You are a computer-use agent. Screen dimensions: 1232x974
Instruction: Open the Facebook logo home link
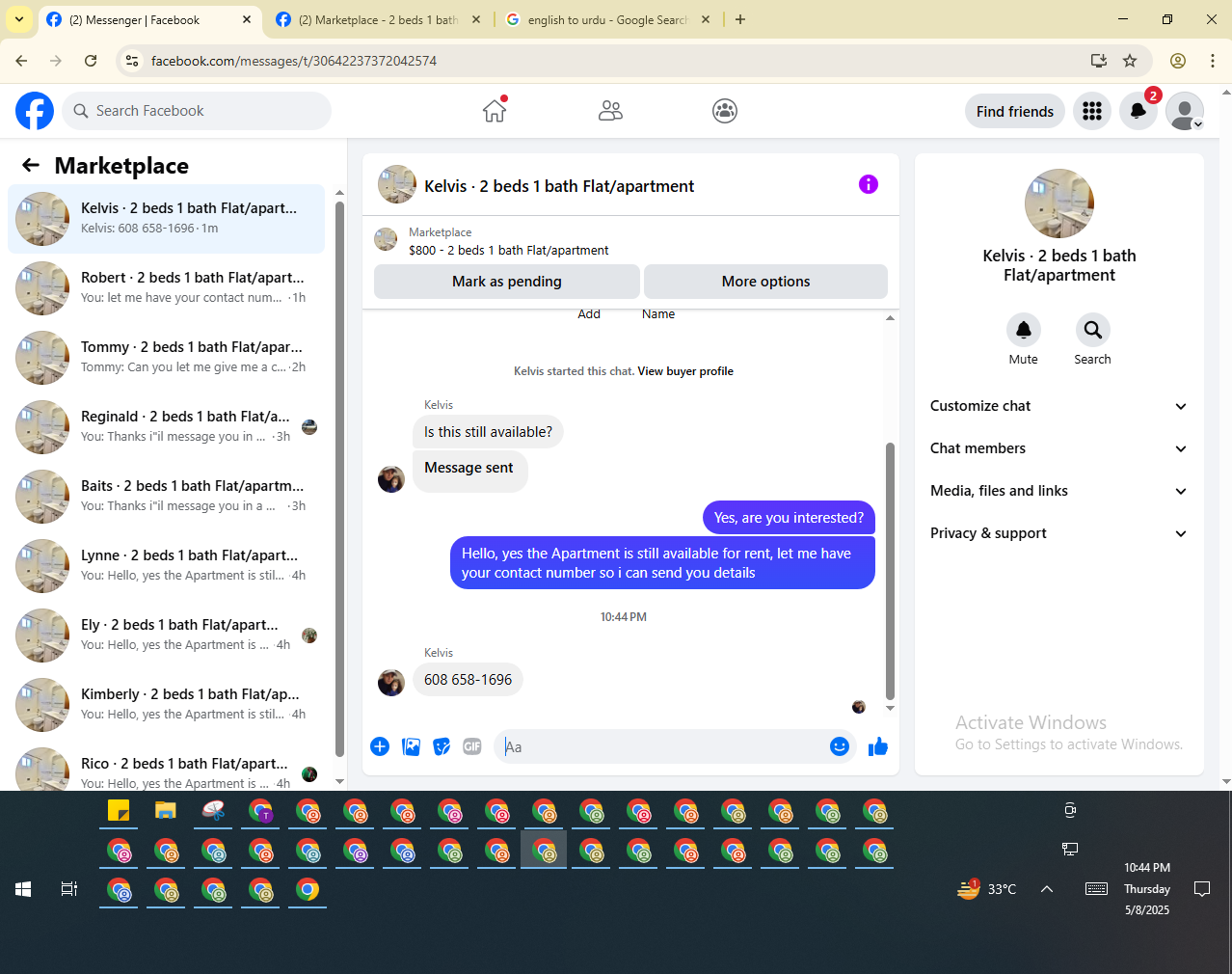tap(35, 111)
